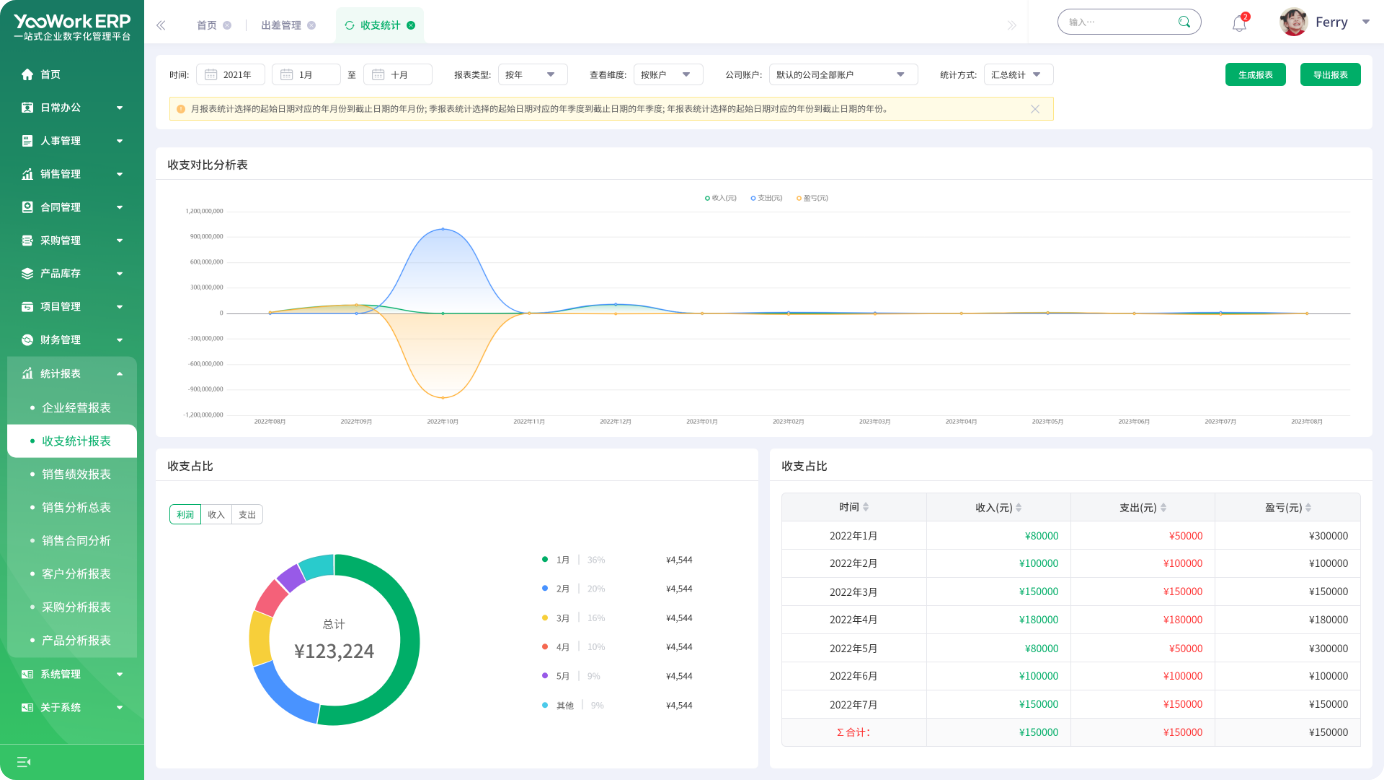
Task: Collapse sidebar with double-chevron icon
Action: [x=161, y=25]
